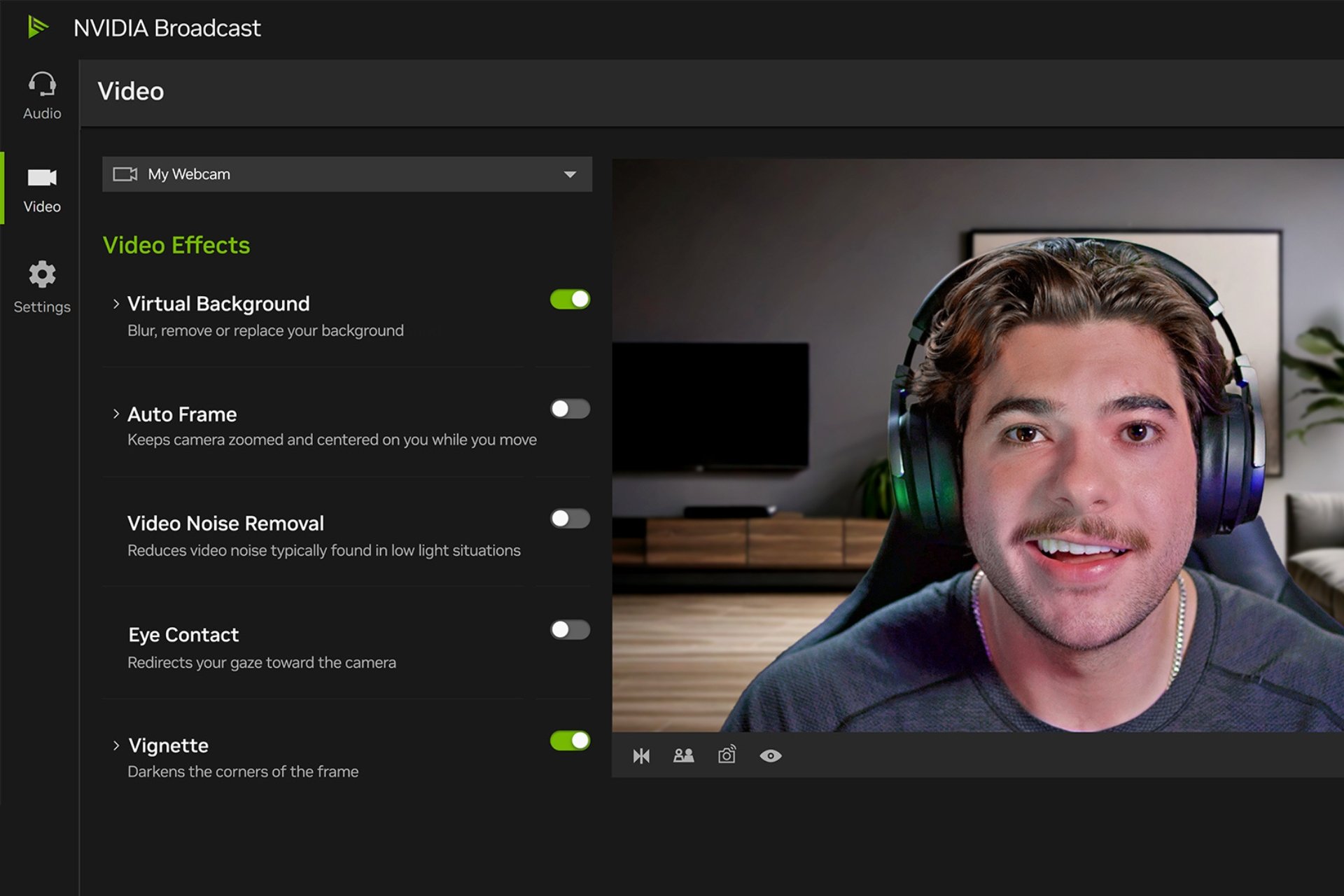Click the two-people compare icon below preview
This screenshot has width=1344, height=896.
pos(683,755)
